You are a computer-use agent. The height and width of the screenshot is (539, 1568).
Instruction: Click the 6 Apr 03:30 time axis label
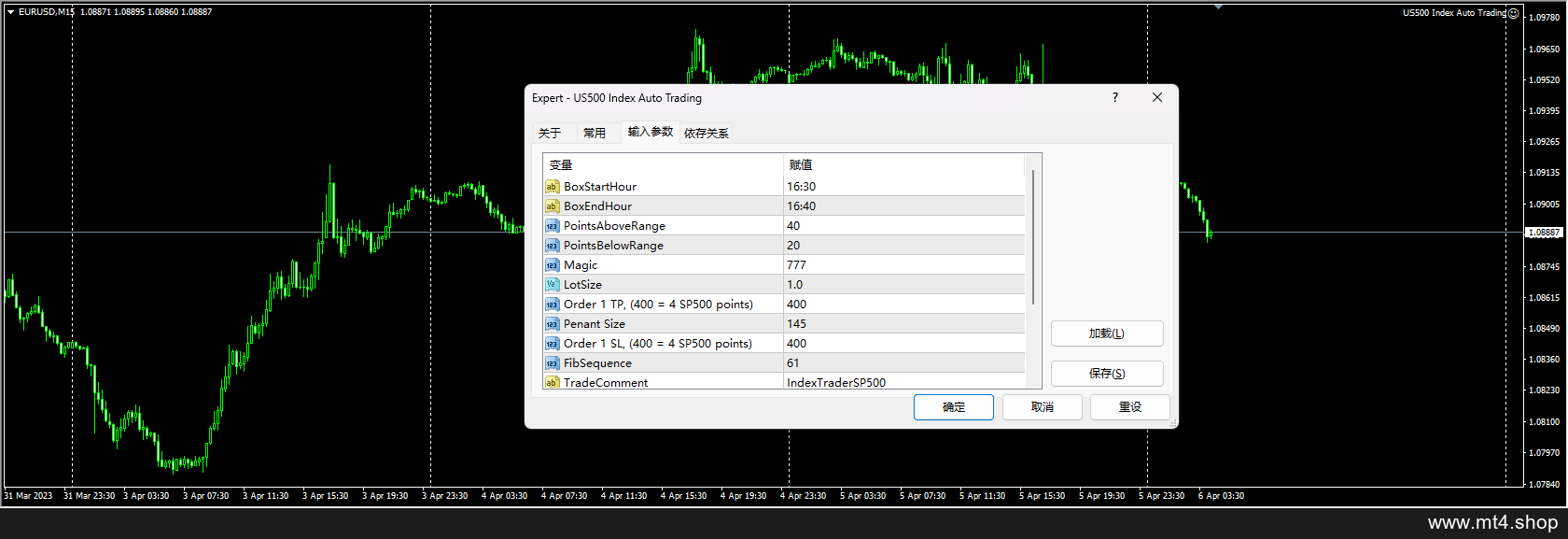coord(1221,496)
